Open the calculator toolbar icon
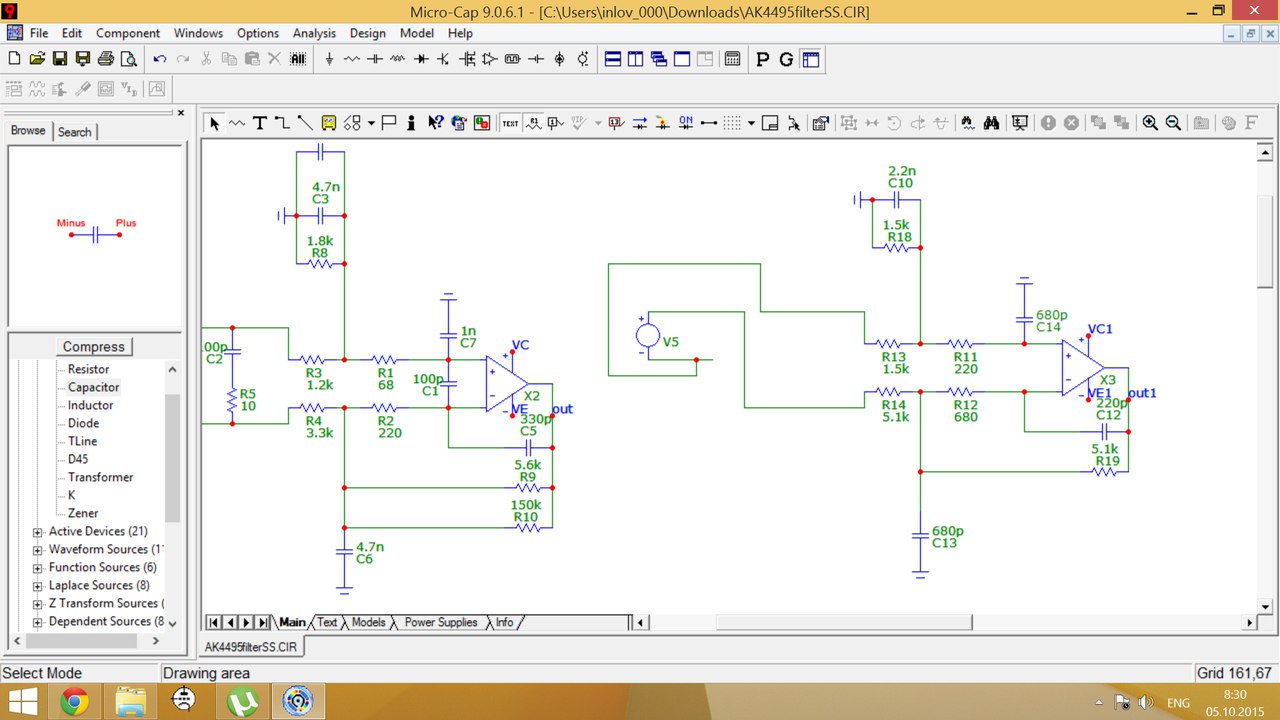The image size is (1280, 720). 732,59
